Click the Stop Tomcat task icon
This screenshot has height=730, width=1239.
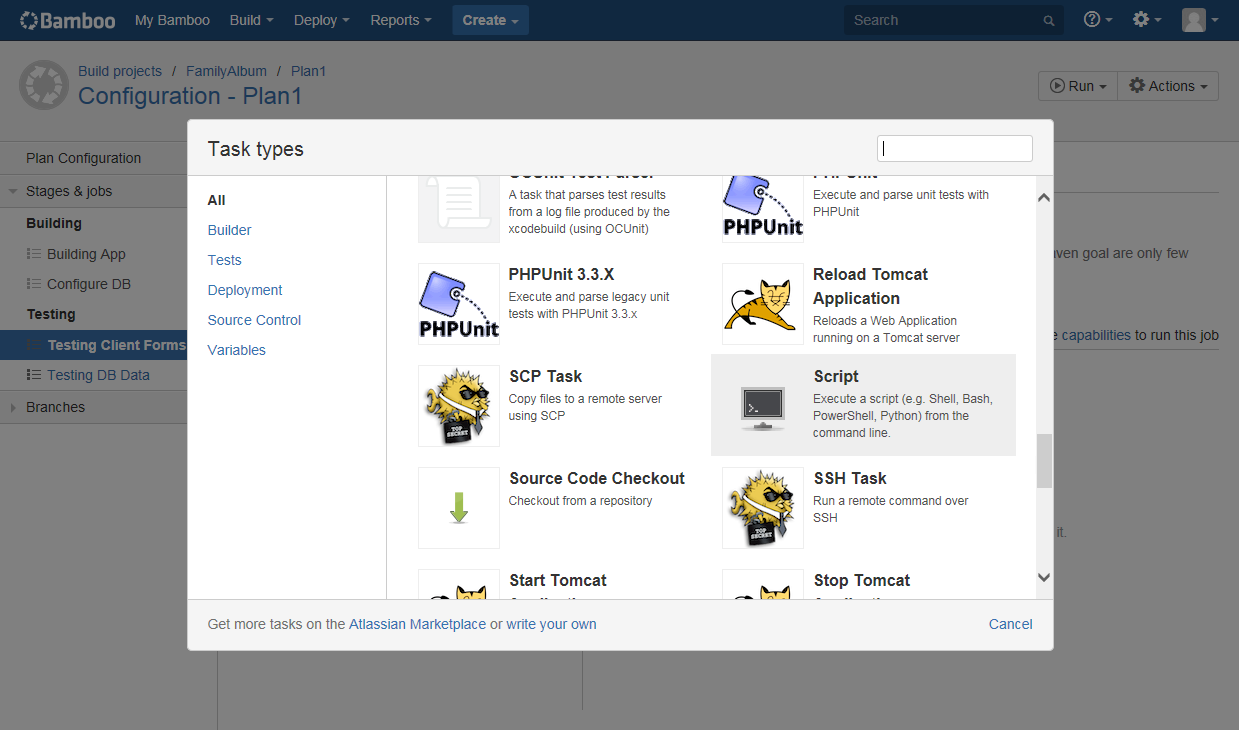(762, 596)
